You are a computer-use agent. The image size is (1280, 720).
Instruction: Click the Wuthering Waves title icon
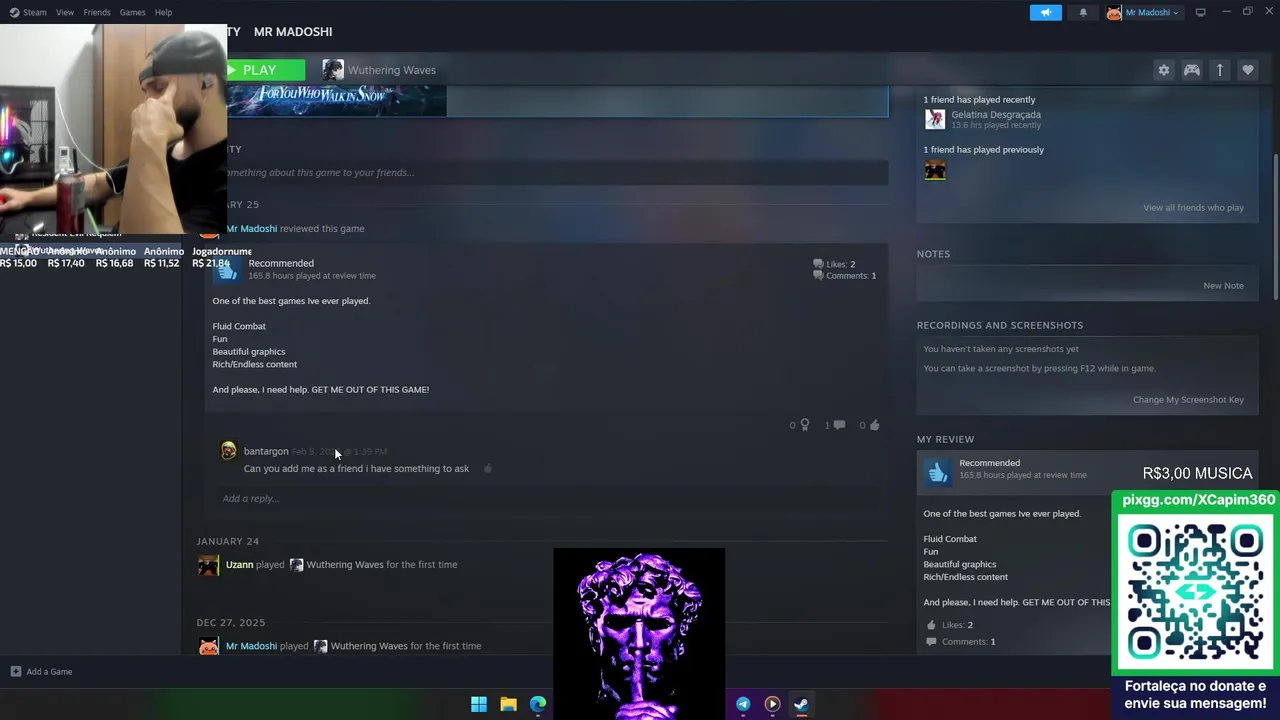coord(333,70)
